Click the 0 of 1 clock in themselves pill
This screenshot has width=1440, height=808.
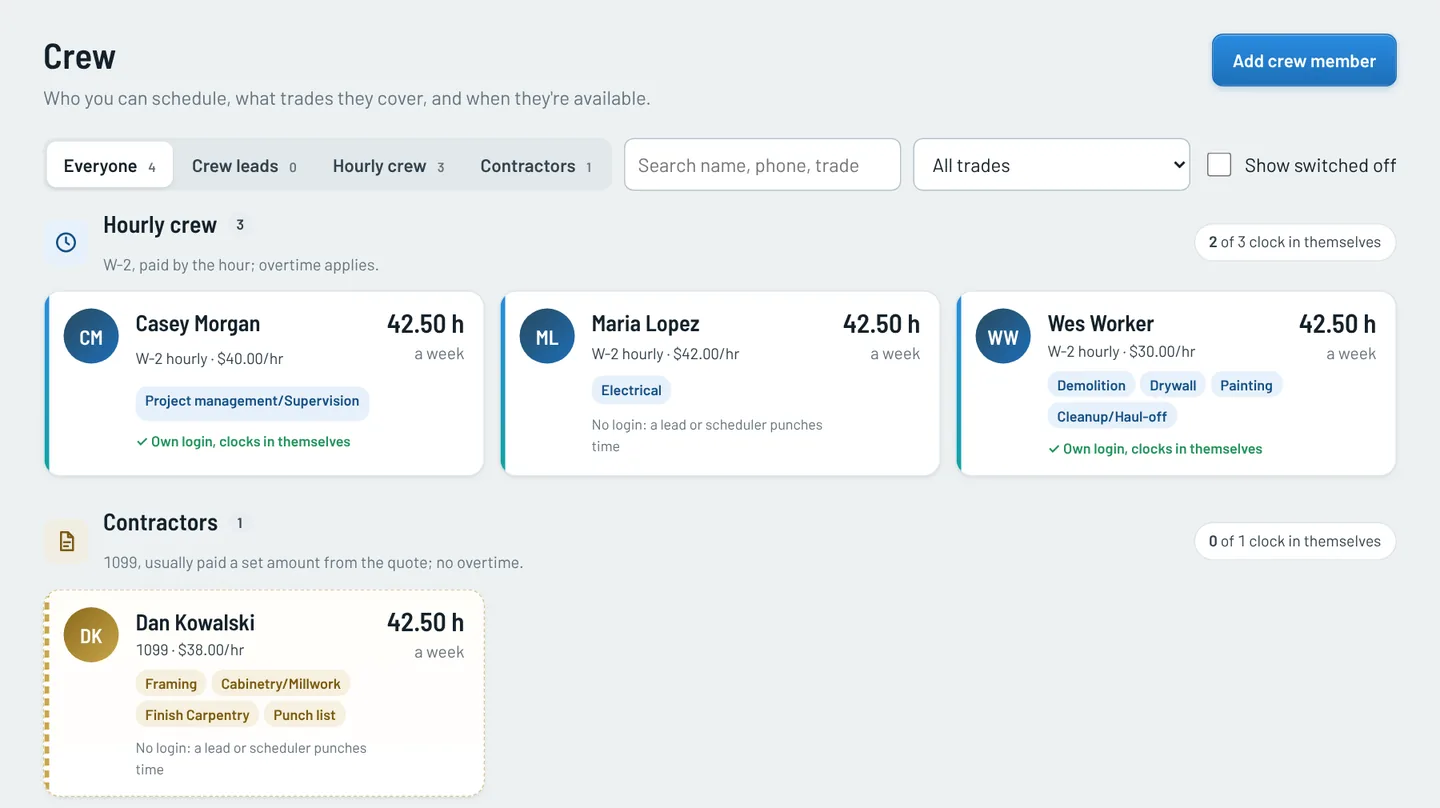1295,541
